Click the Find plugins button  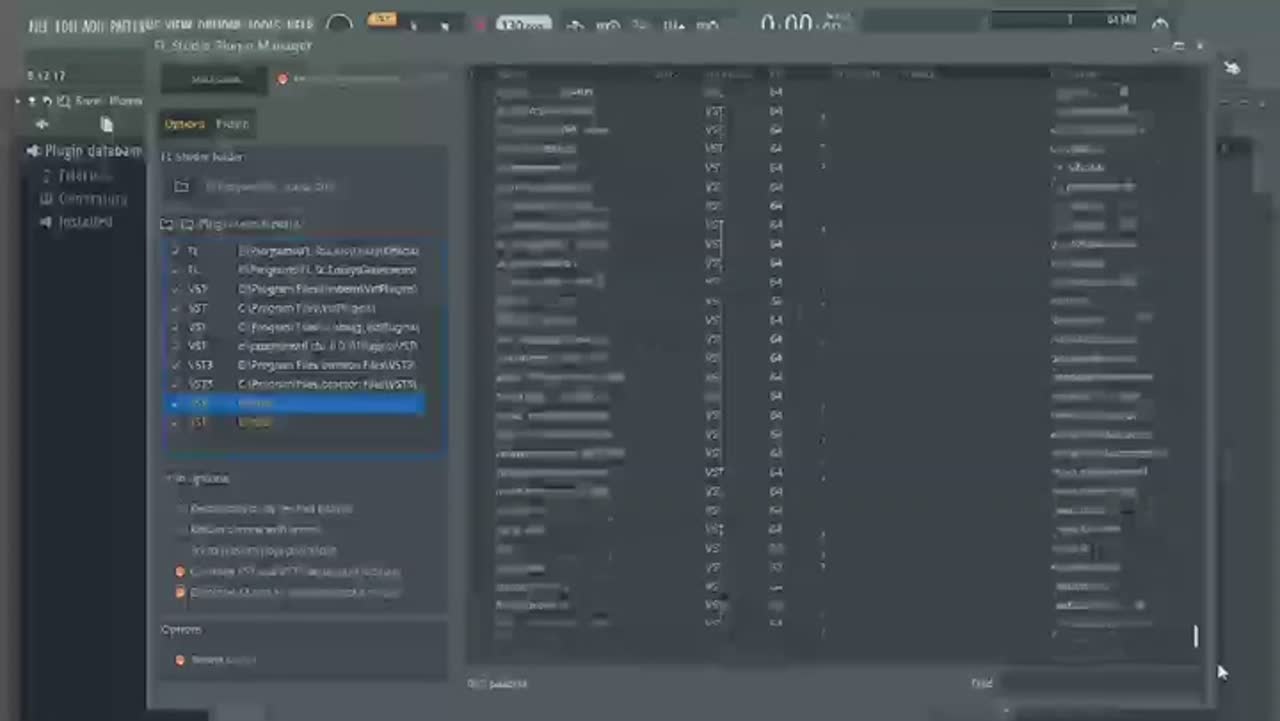(x=215, y=80)
